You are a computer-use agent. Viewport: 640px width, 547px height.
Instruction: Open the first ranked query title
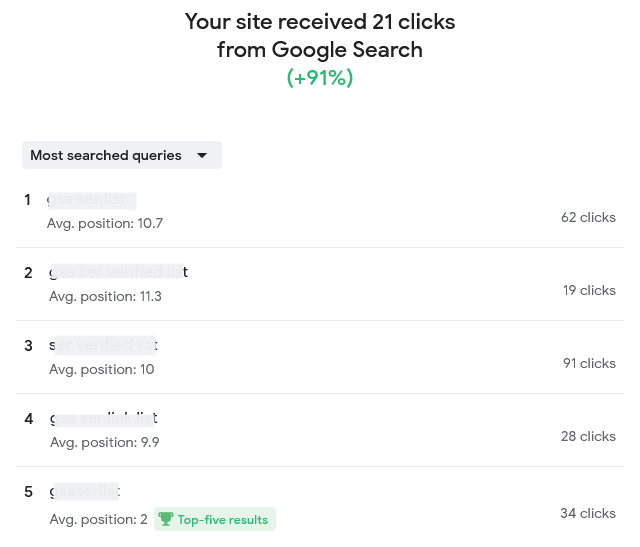click(x=91, y=200)
